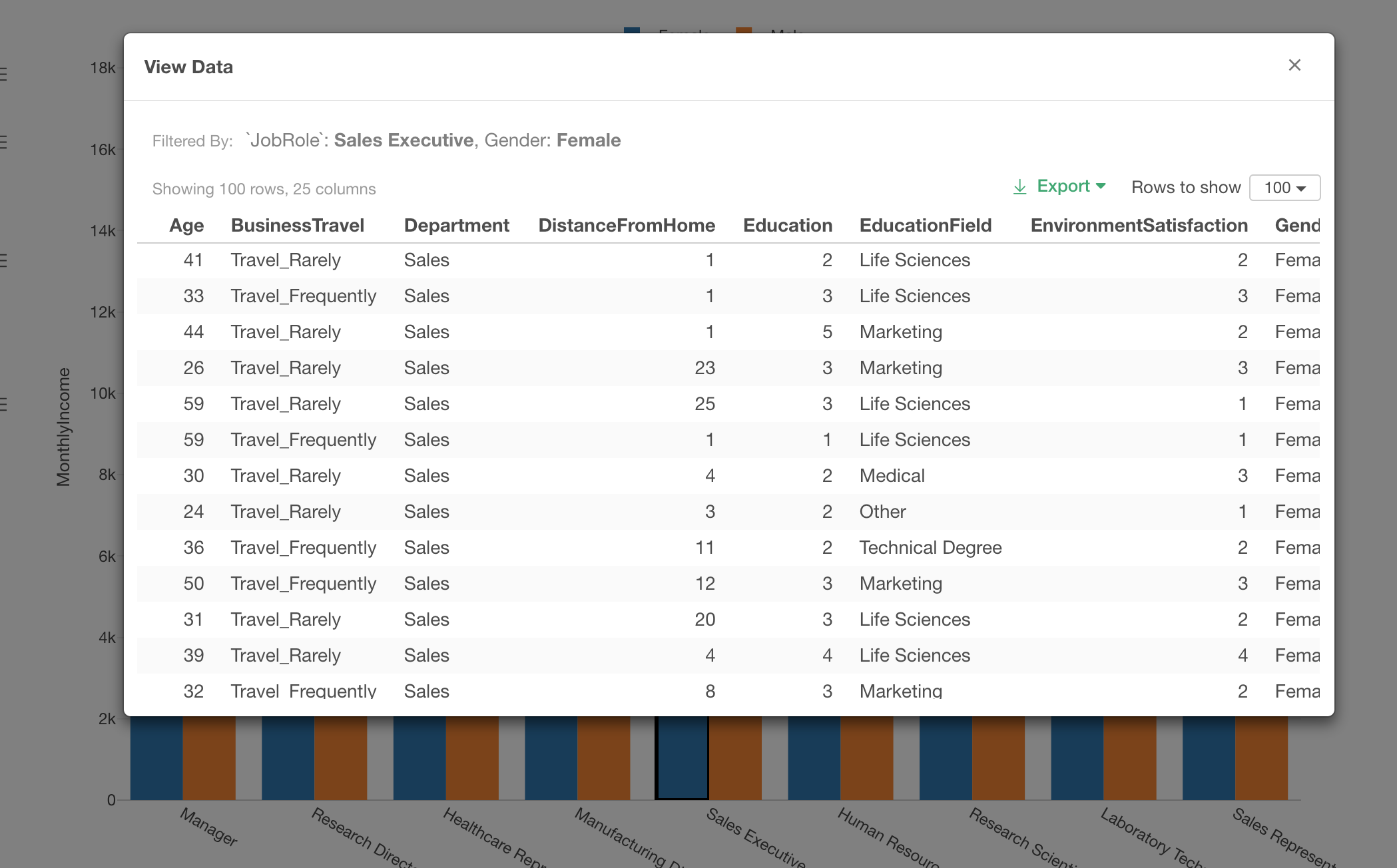Select the Age 44 cell

tap(193, 332)
